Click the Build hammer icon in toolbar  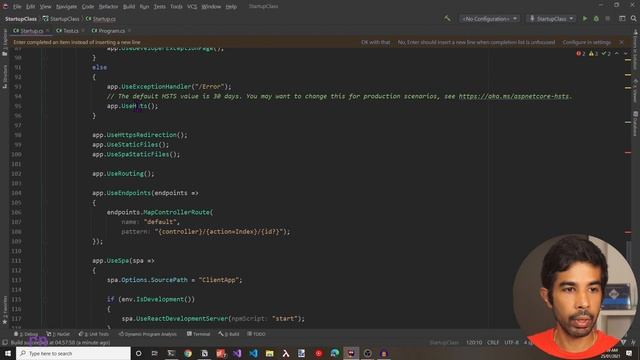(447, 18)
